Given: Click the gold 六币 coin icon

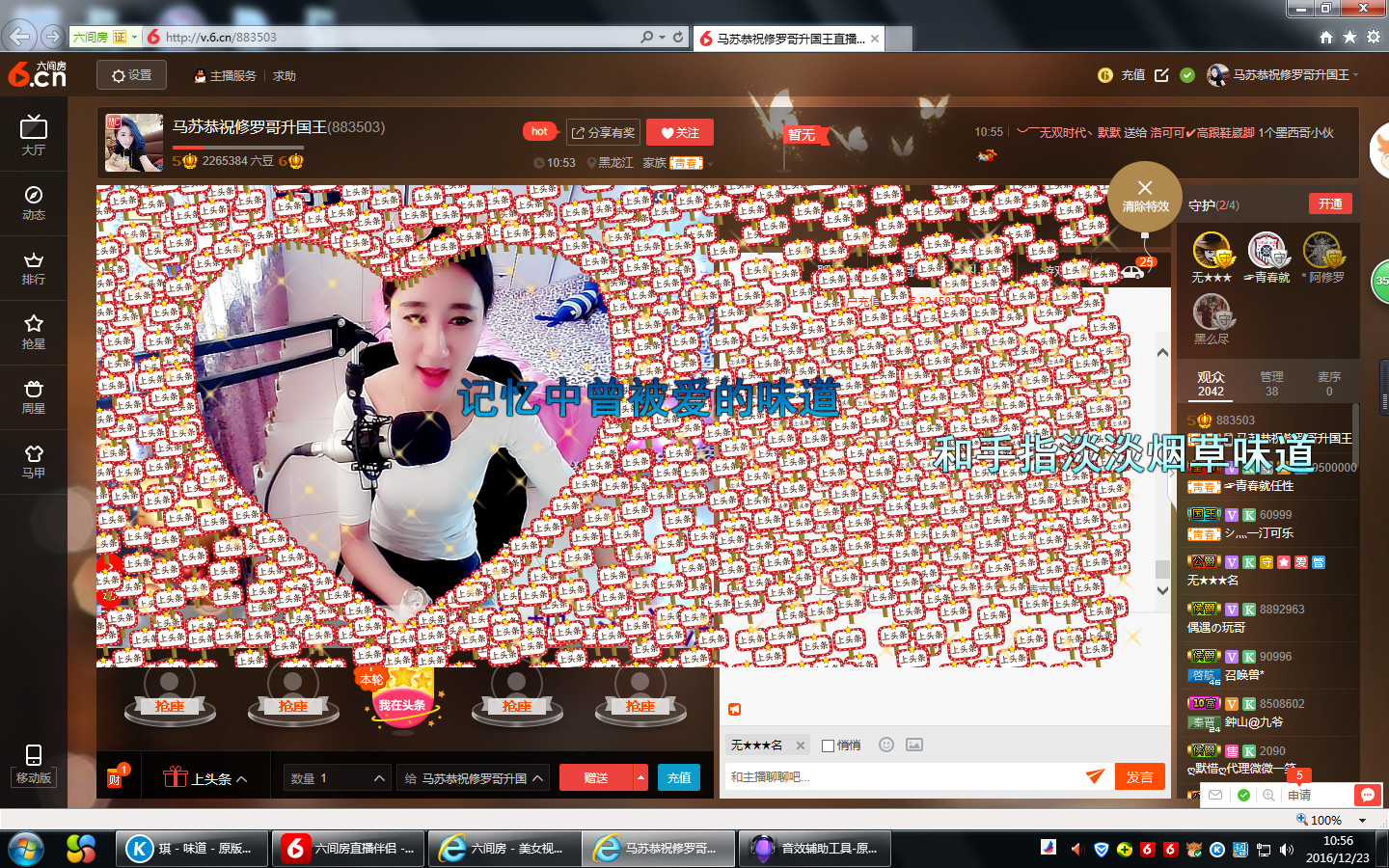Looking at the screenshot, I should pos(1105,75).
